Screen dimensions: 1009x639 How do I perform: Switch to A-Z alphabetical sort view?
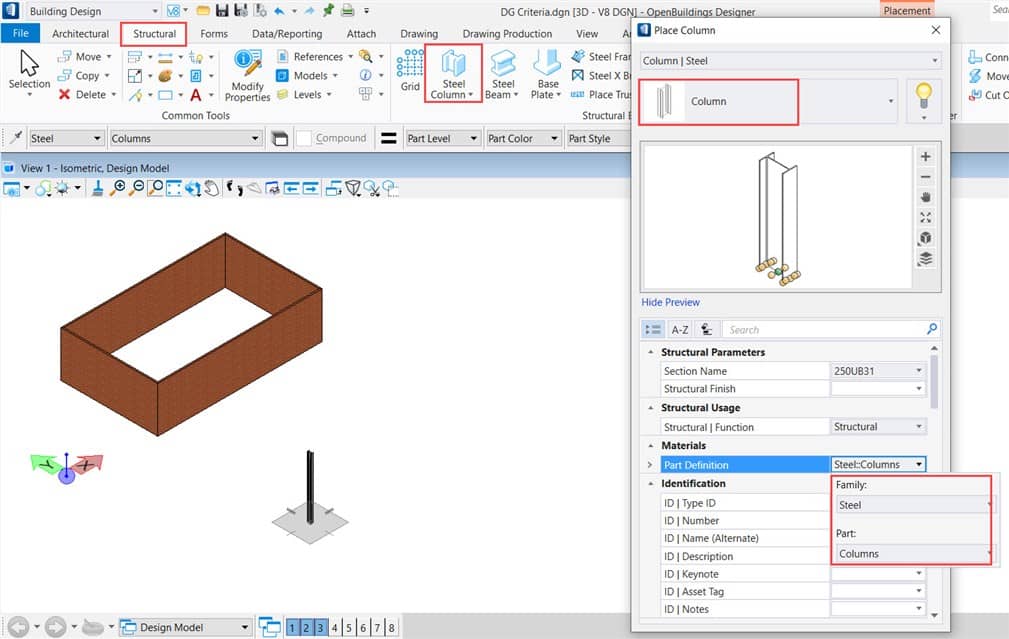coord(679,329)
